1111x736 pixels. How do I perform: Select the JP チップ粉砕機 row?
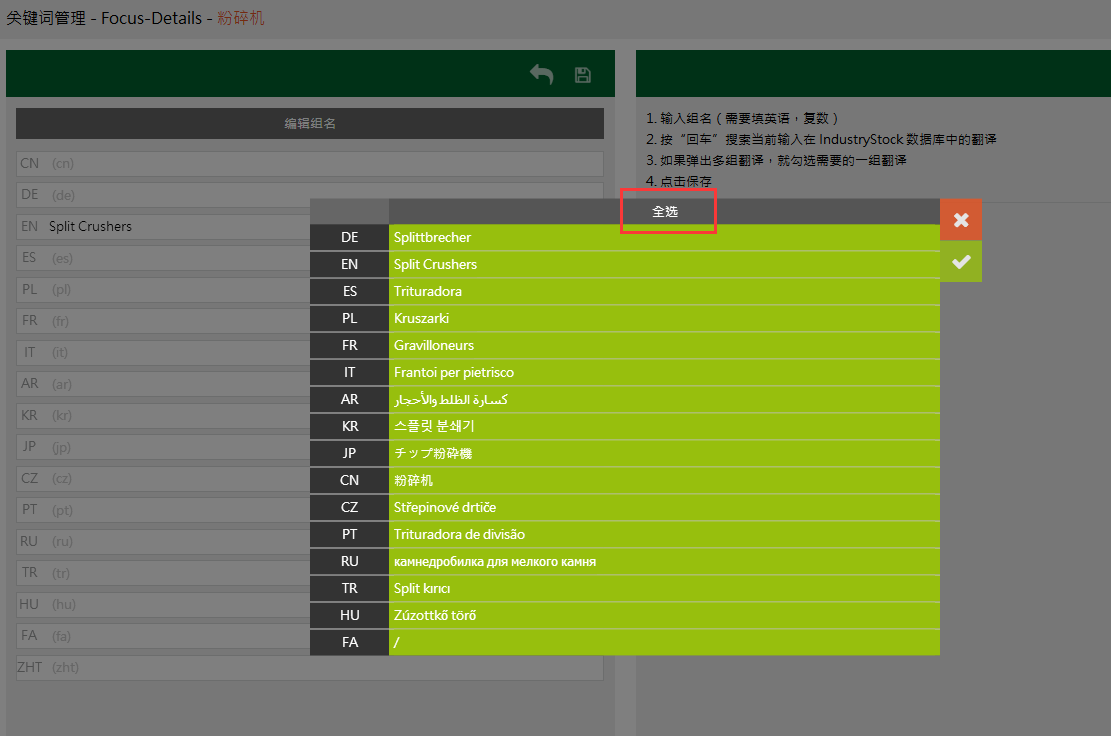point(664,454)
